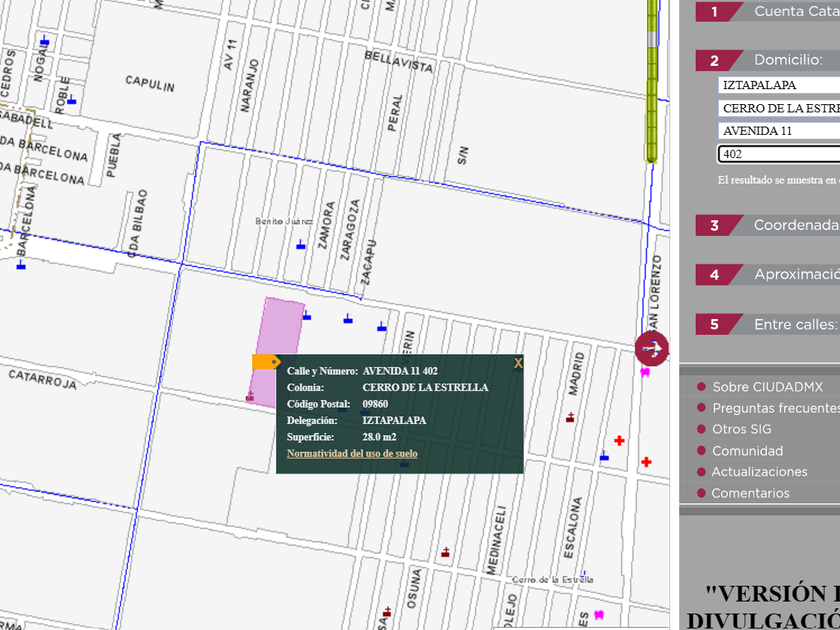Click the Actualizaciones menu item

coord(759,472)
